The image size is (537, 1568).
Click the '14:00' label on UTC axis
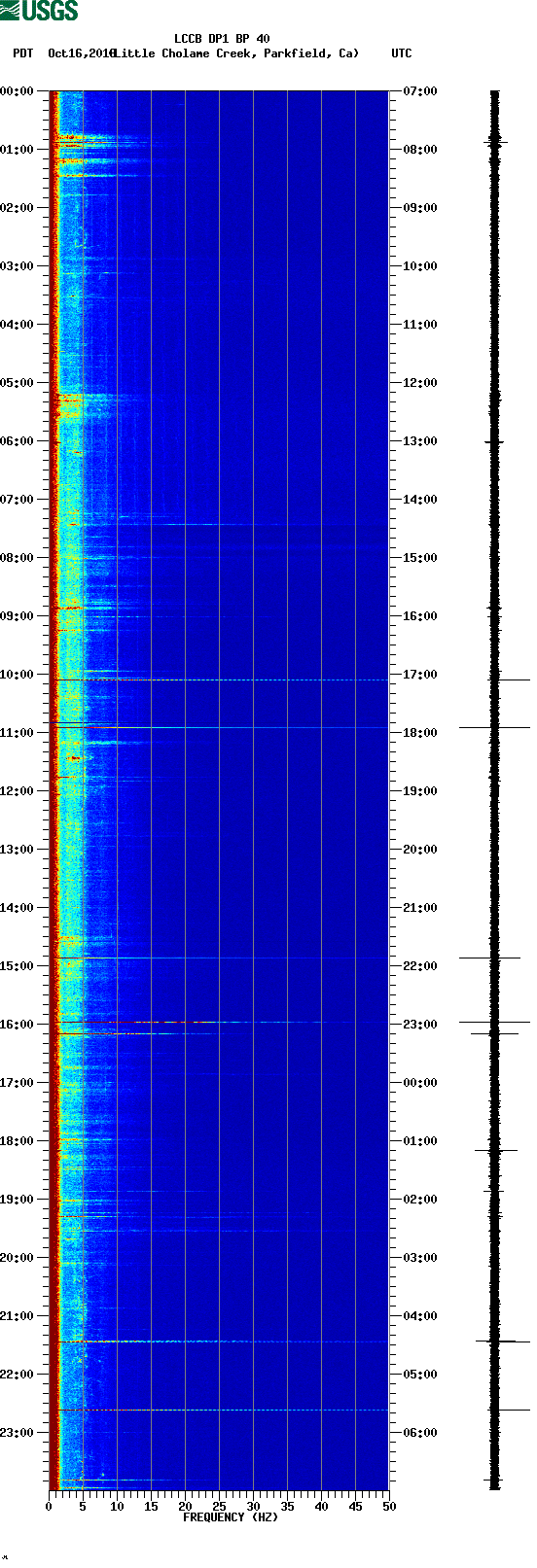point(420,500)
